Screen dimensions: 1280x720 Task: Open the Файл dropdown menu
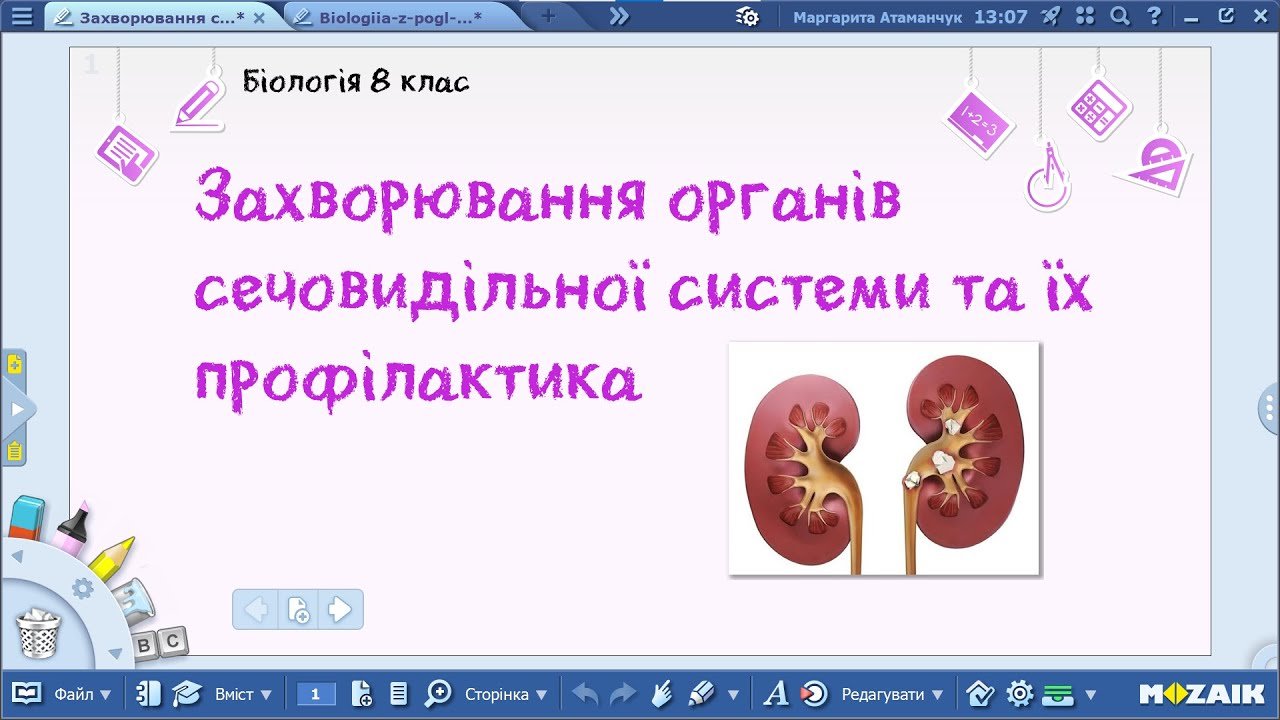coord(82,694)
